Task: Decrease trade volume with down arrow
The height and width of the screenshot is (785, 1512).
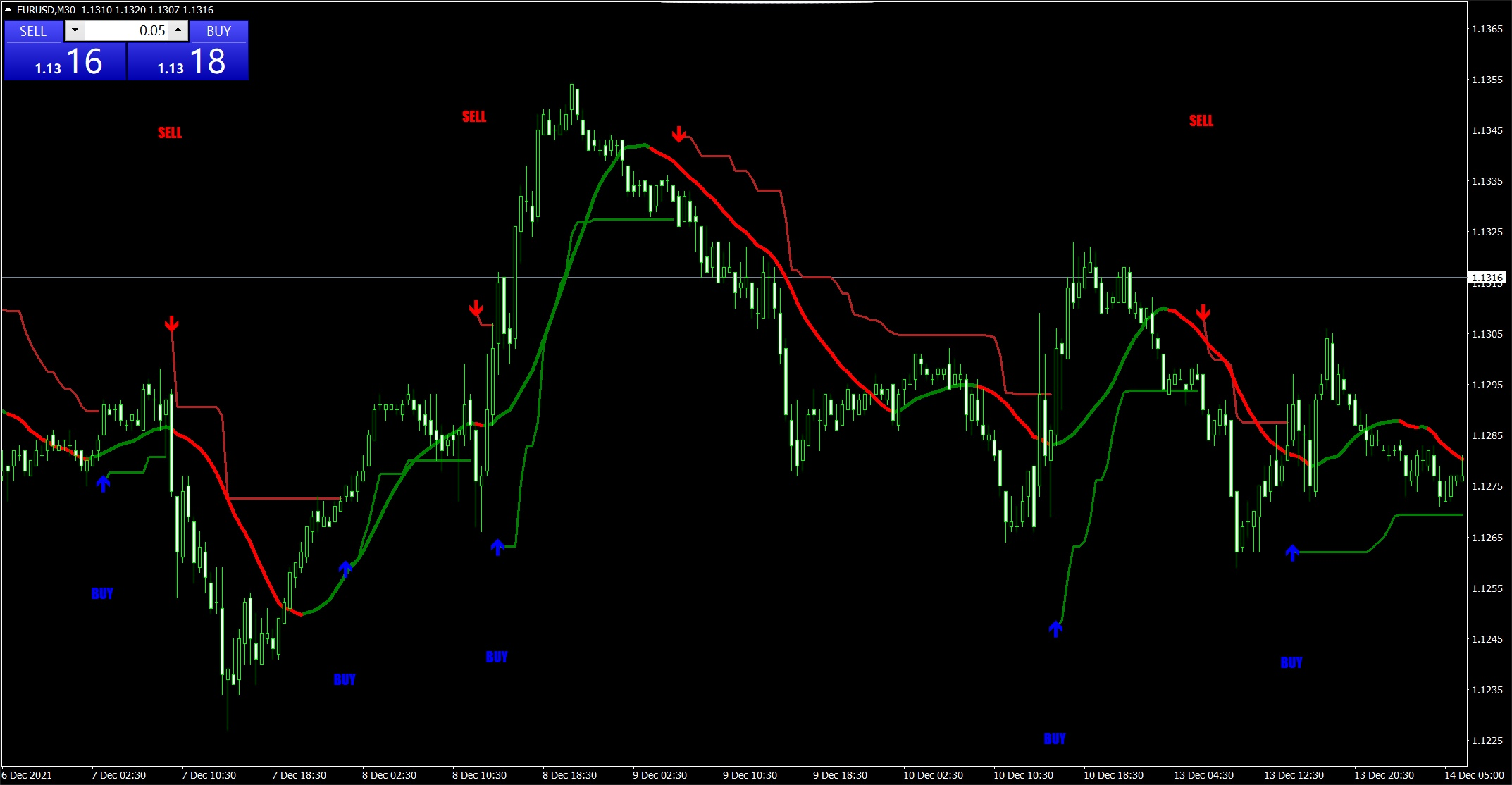Action: pyautogui.click(x=75, y=30)
